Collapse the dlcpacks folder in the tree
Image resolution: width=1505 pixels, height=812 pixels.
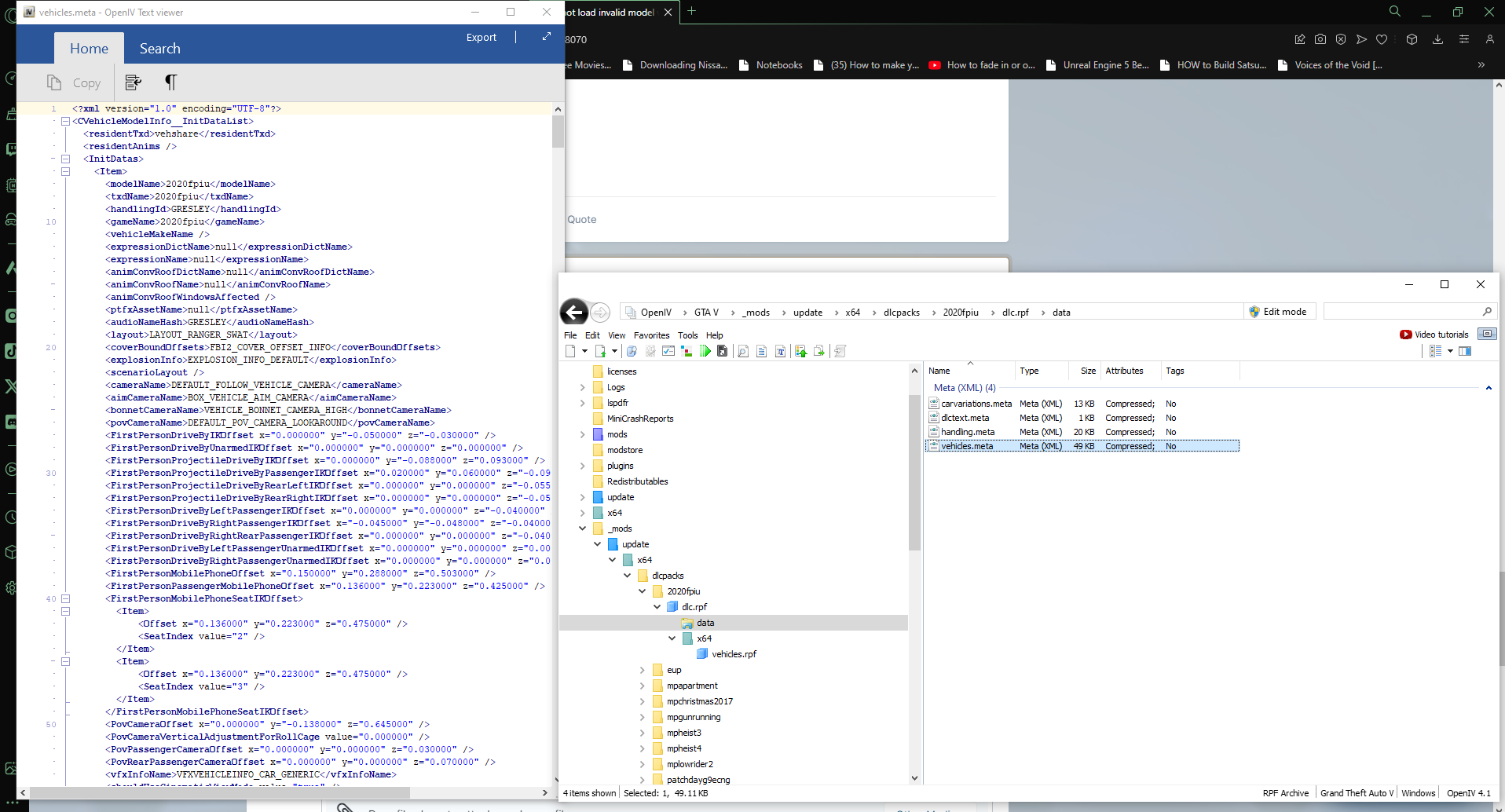point(628,576)
